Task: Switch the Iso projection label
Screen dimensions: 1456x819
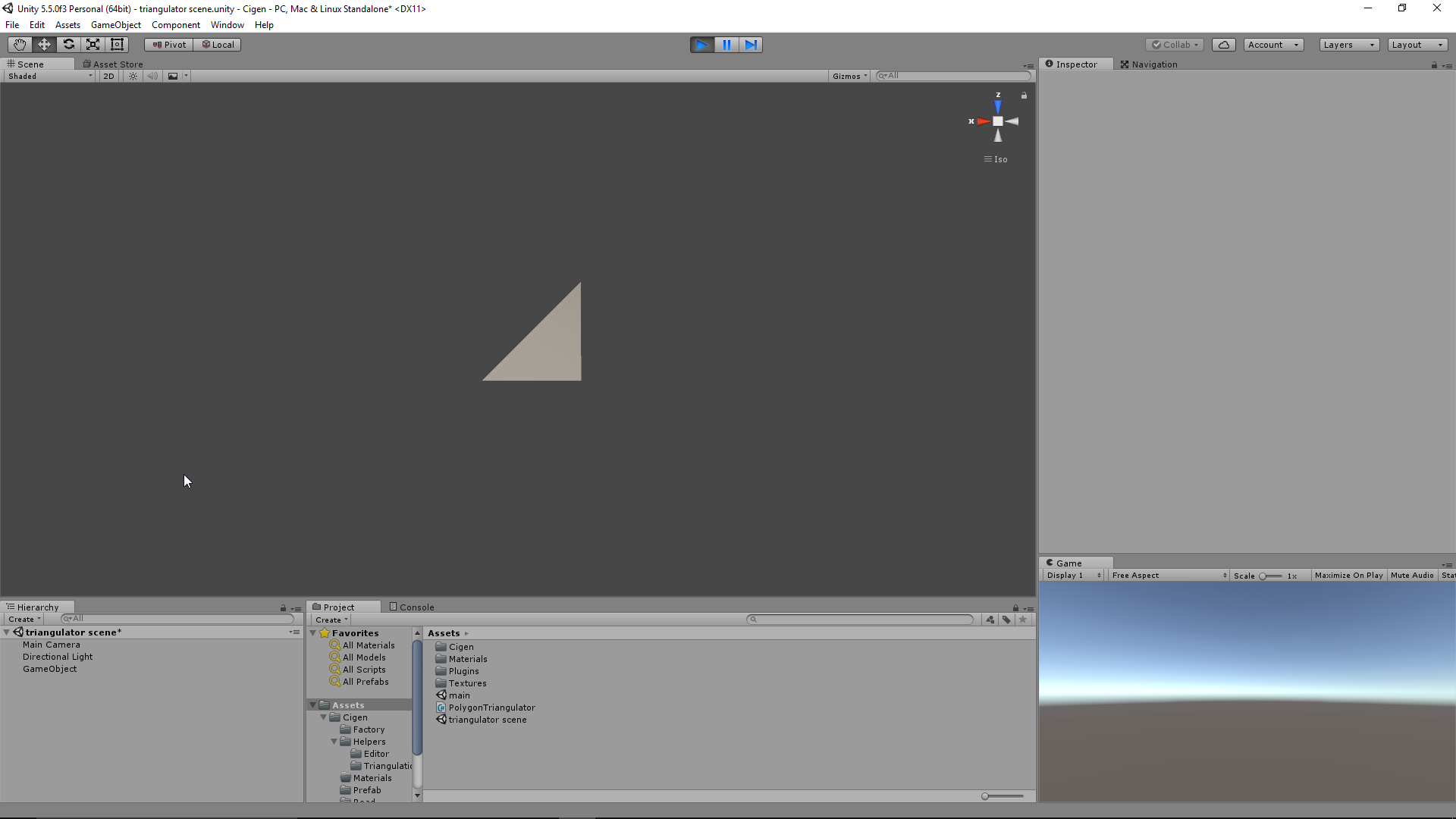Action: (x=996, y=159)
